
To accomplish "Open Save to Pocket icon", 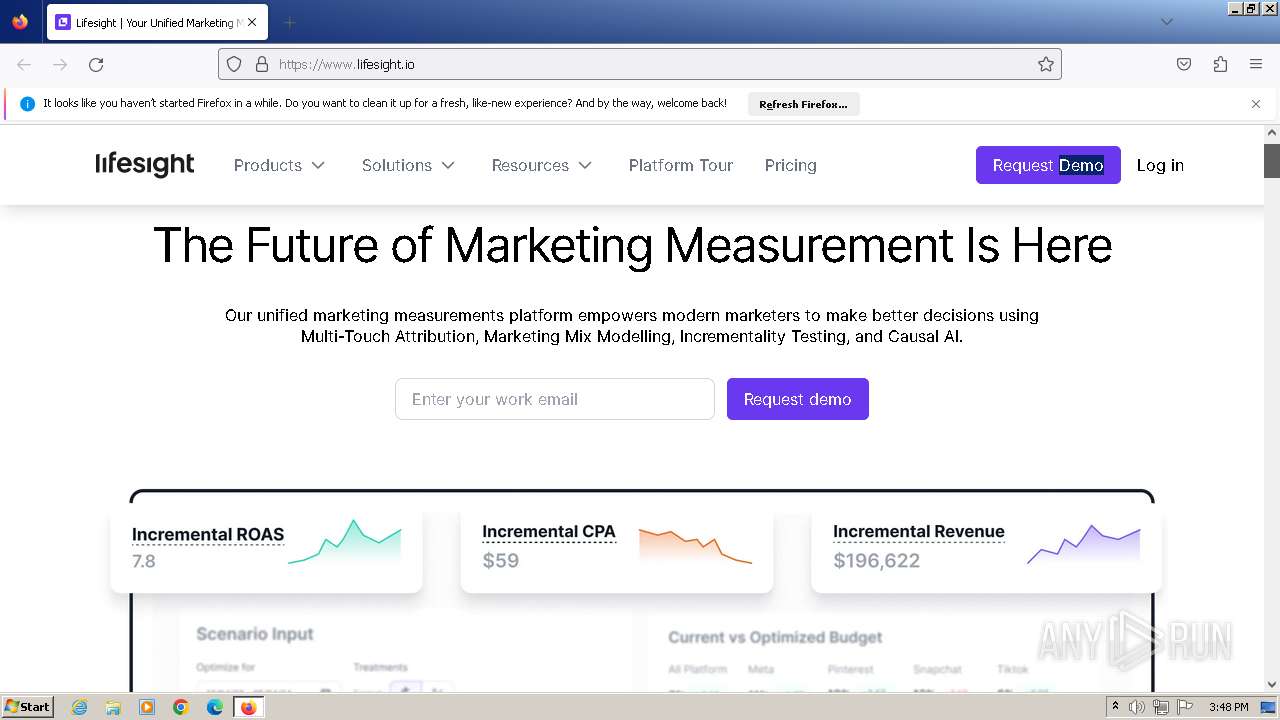I will tap(1184, 64).
